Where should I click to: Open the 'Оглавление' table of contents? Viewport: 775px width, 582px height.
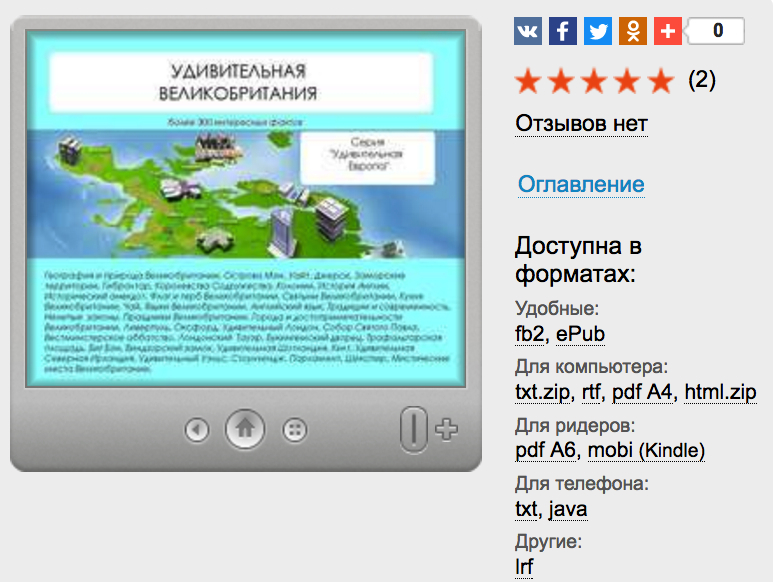581,184
